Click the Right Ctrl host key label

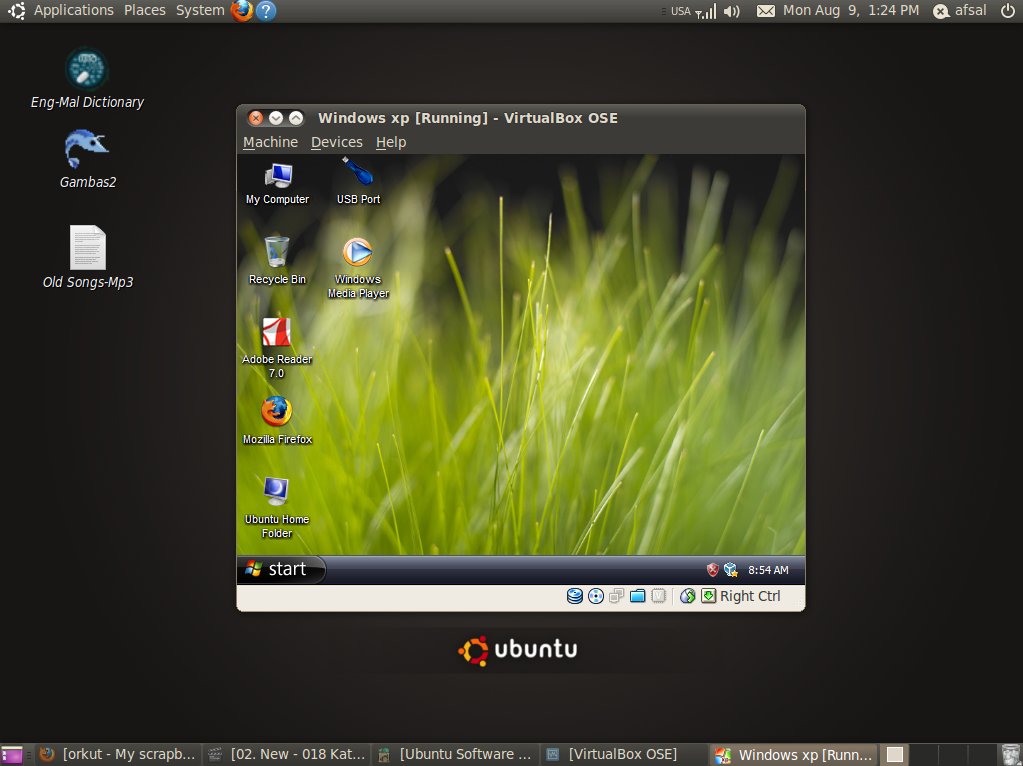750,596
